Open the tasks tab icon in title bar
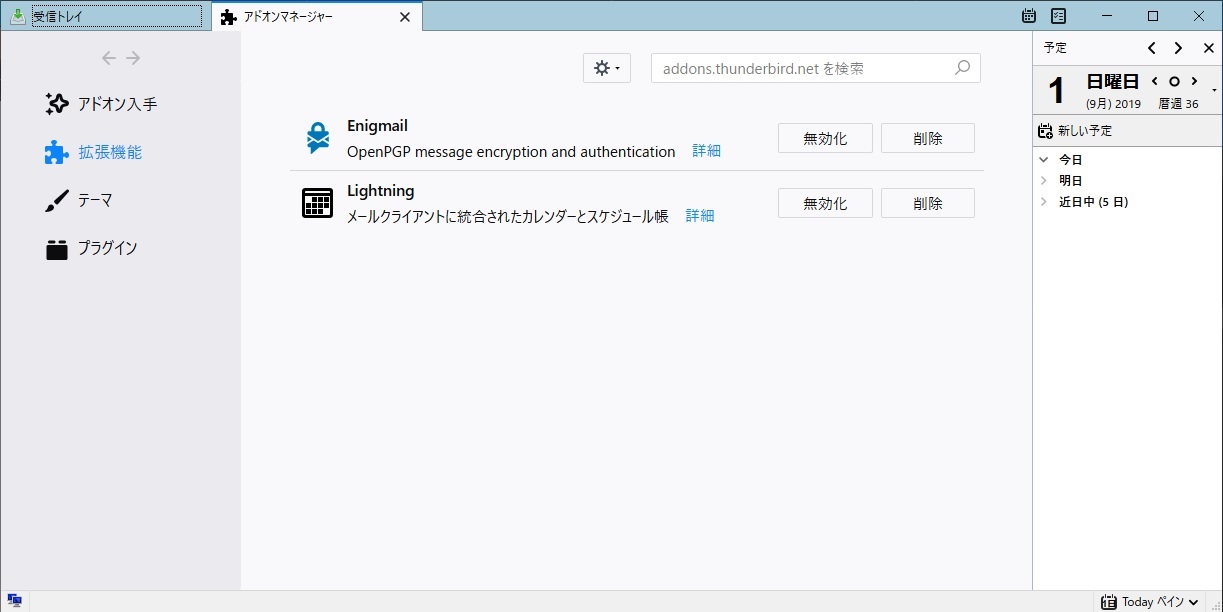 click(1058, 16)
